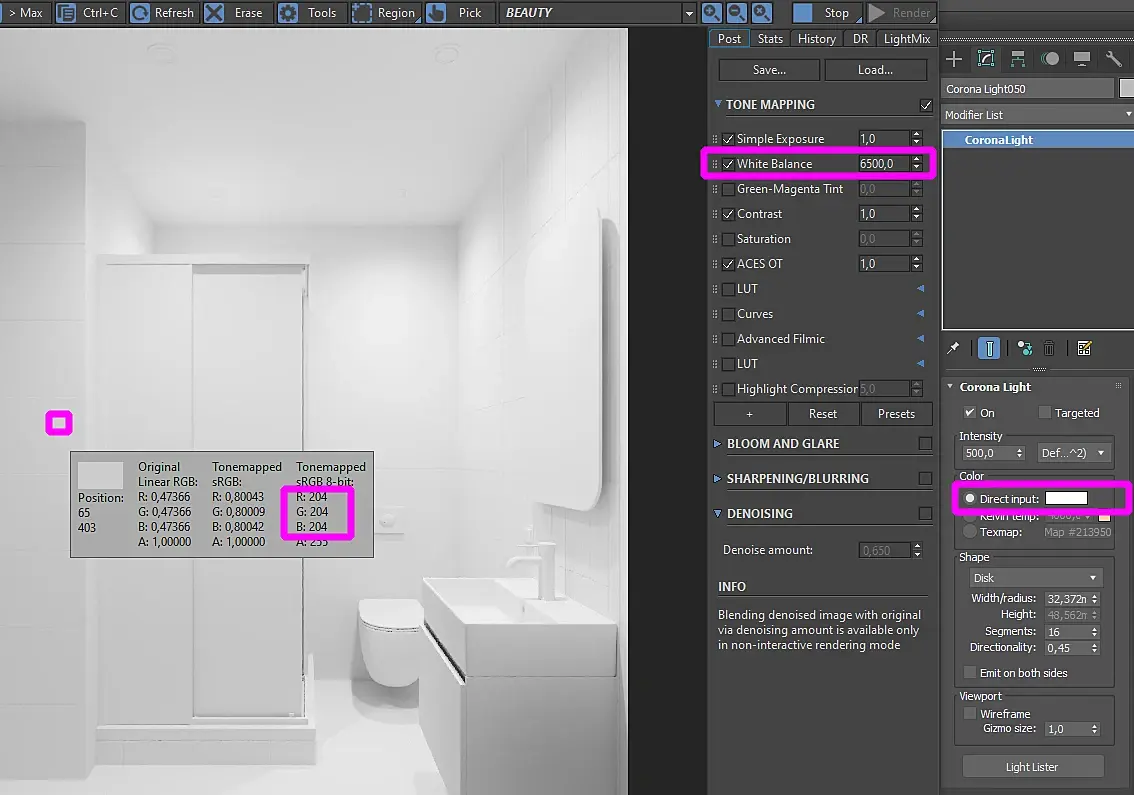Screen dimensions: 1134x795
Task: Click the Light Lister button
Action: [x=1032, y=767]
